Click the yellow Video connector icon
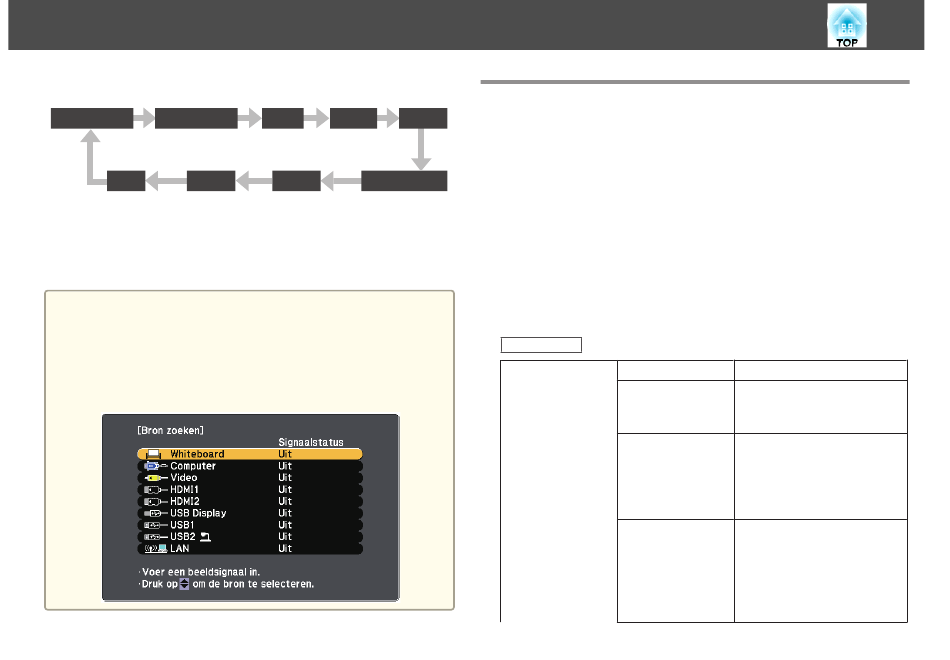Screen dimensions: 950x660 click(x=152, y=478)
